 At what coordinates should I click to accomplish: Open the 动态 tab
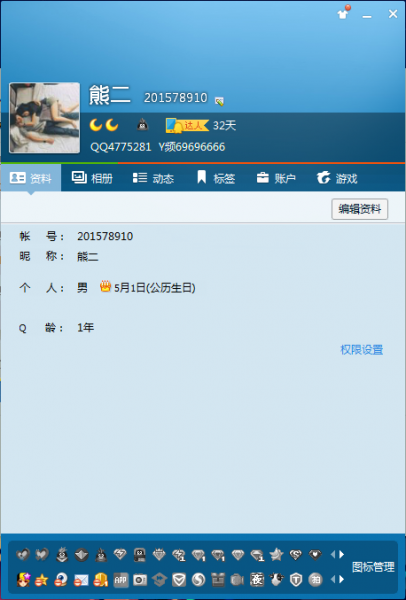click(x=153, y=178)
